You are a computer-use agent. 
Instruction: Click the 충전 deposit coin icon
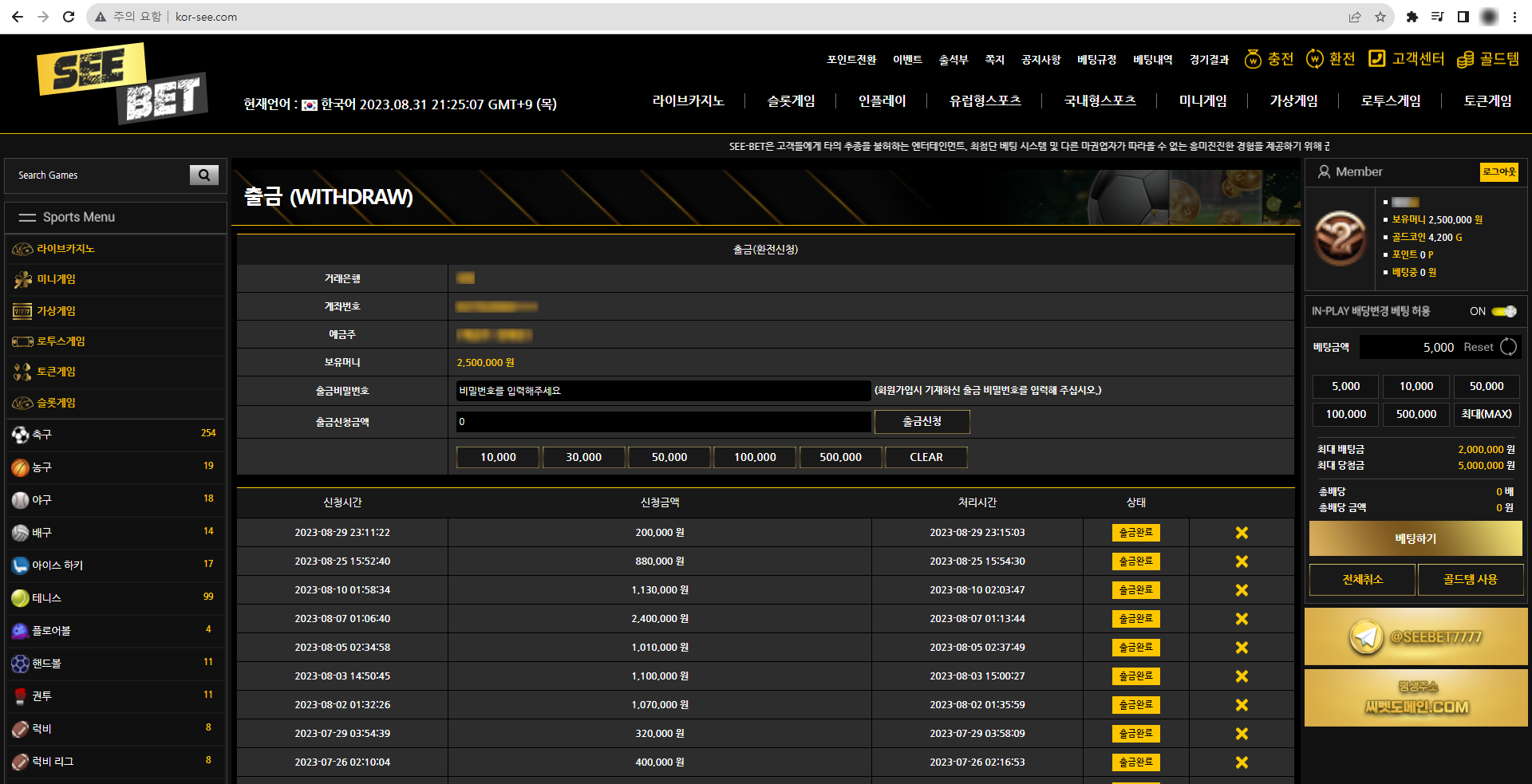pyautogui.click(x=1253, y=59)
